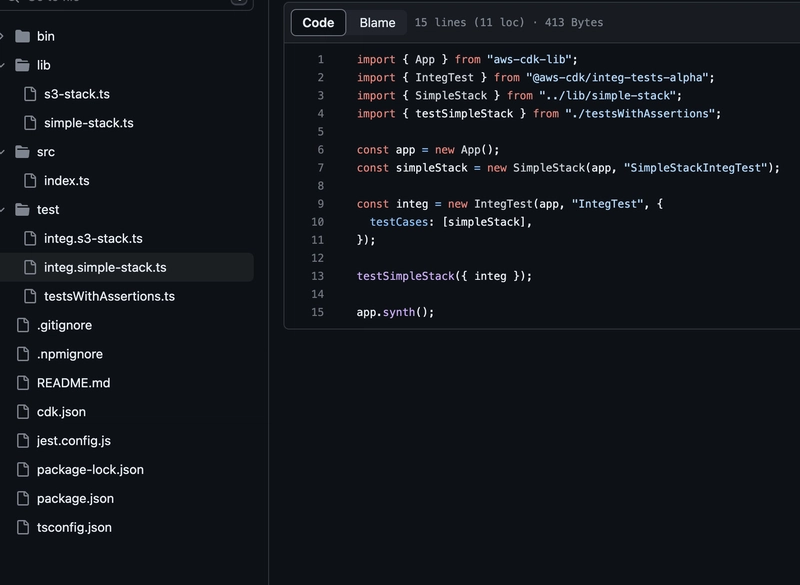800x585 pixels.
Task: Click the "413 Bytes" file size text
Action: click(573, 22)
